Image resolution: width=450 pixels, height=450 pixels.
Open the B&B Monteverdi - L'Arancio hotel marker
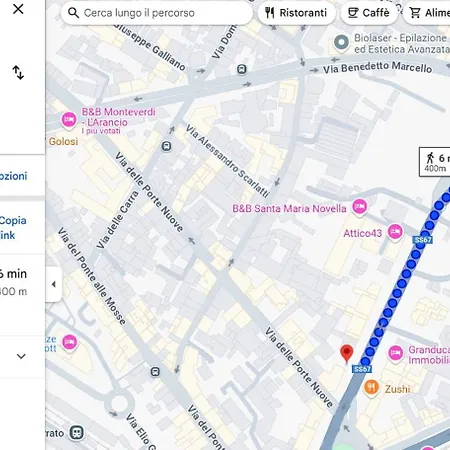[x=69, y=119]
